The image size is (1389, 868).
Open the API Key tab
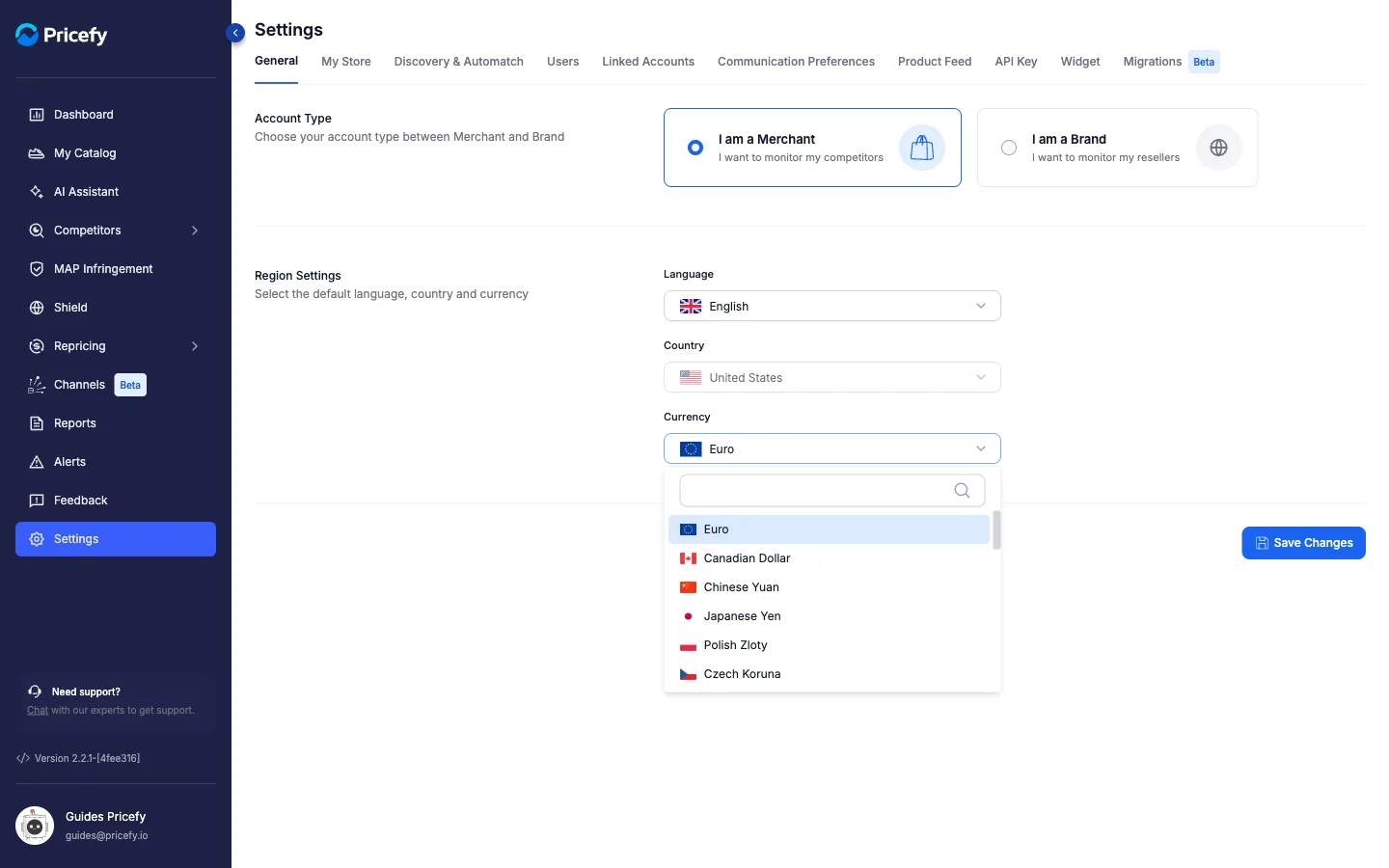[x=1016, y=62]
